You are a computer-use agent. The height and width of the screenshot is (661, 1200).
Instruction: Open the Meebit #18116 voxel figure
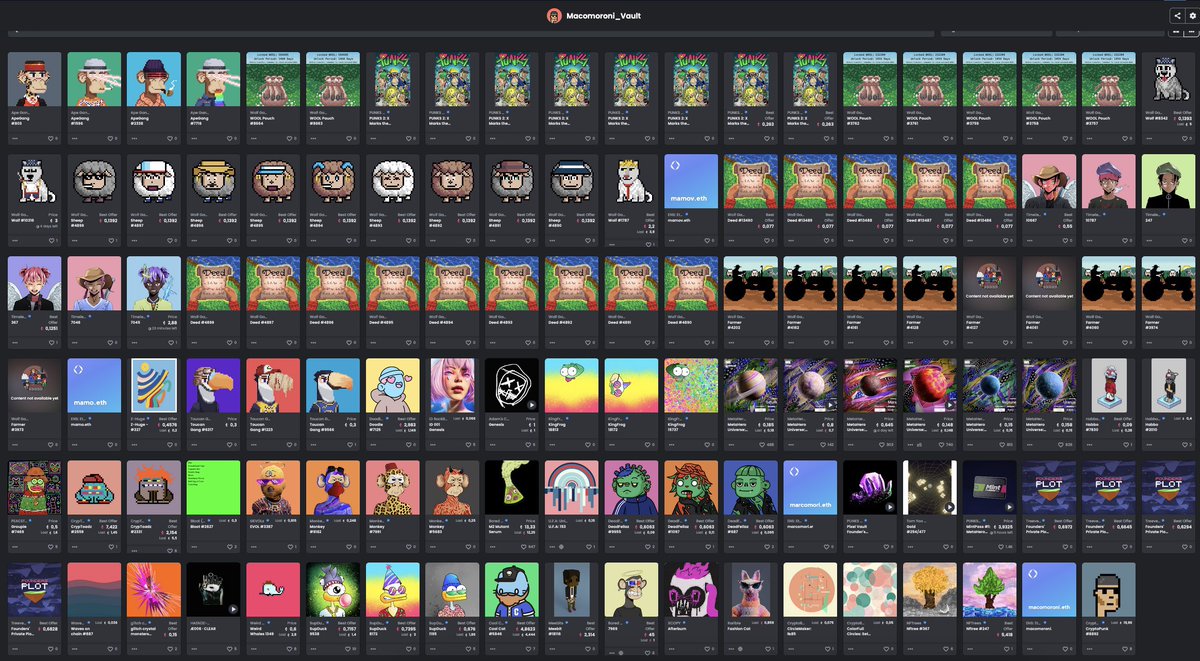(572, 589)
